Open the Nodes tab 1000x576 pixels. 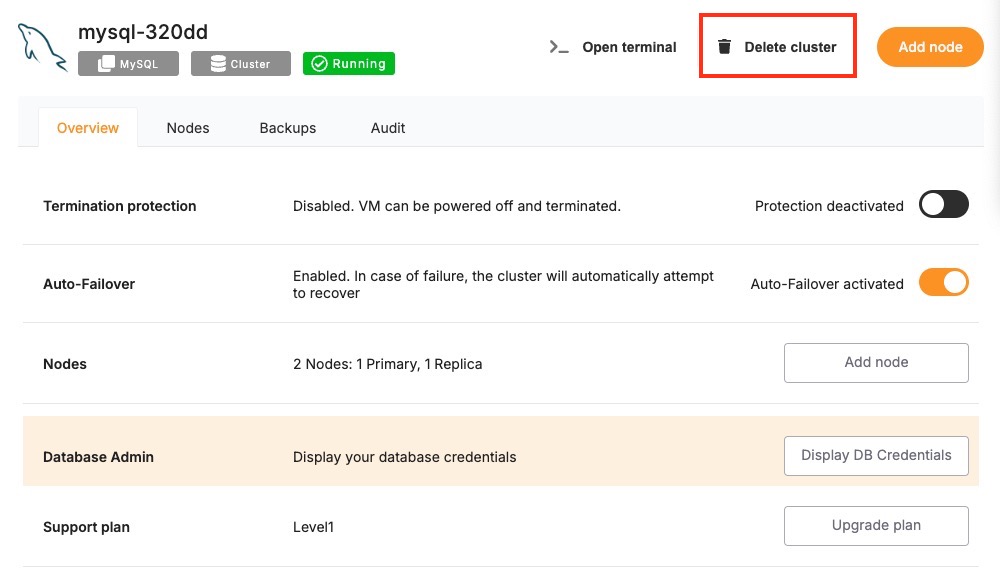188,128
